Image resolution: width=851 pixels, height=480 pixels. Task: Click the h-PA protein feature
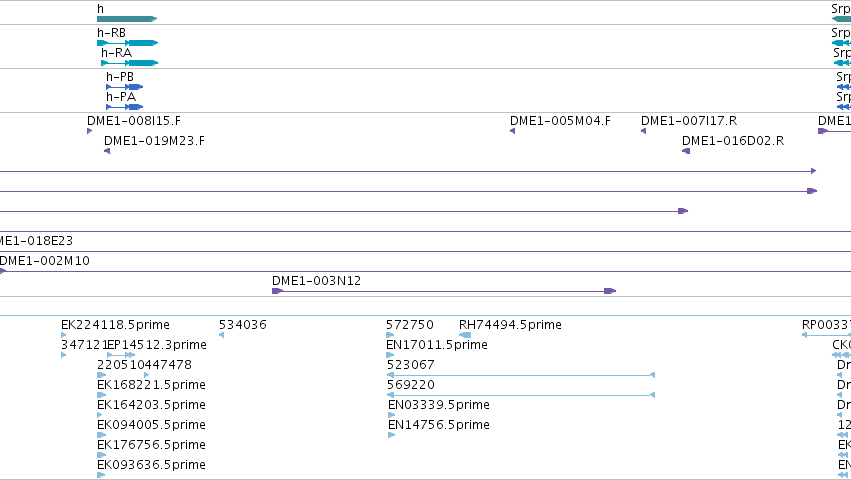125,107
